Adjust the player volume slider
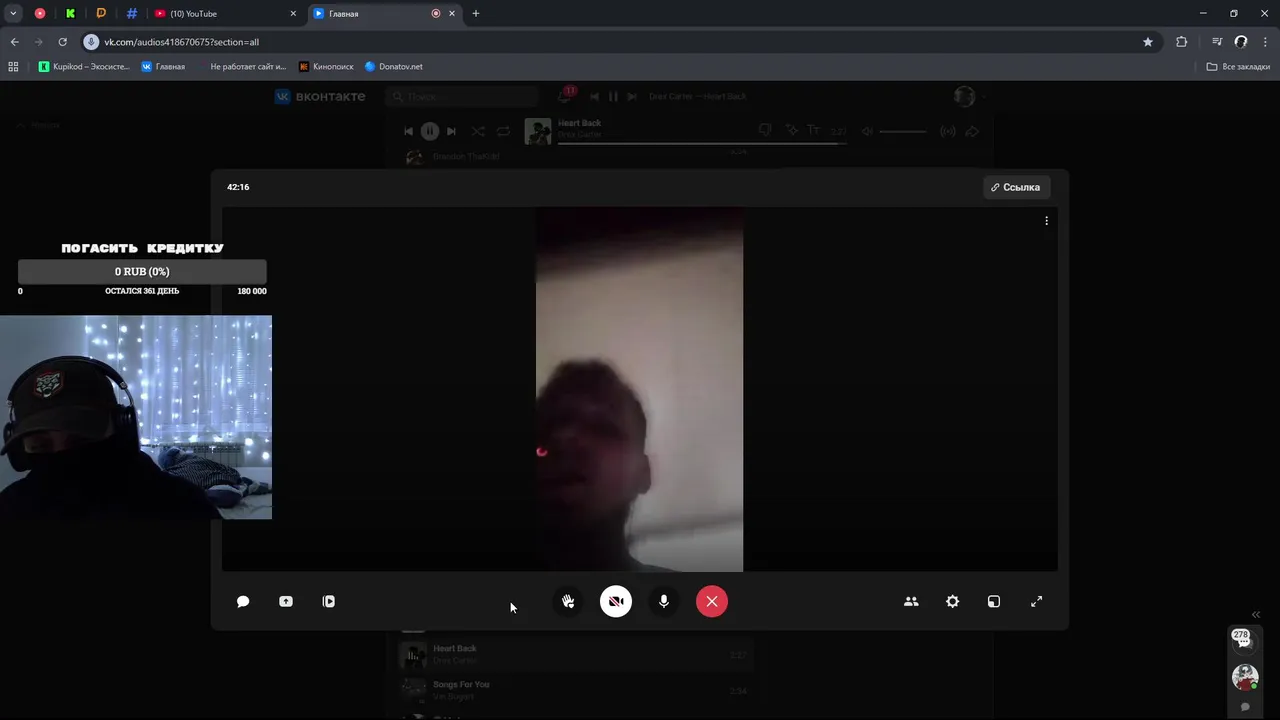The height and width of the screenshot is (720, 1280). point(902,131)
